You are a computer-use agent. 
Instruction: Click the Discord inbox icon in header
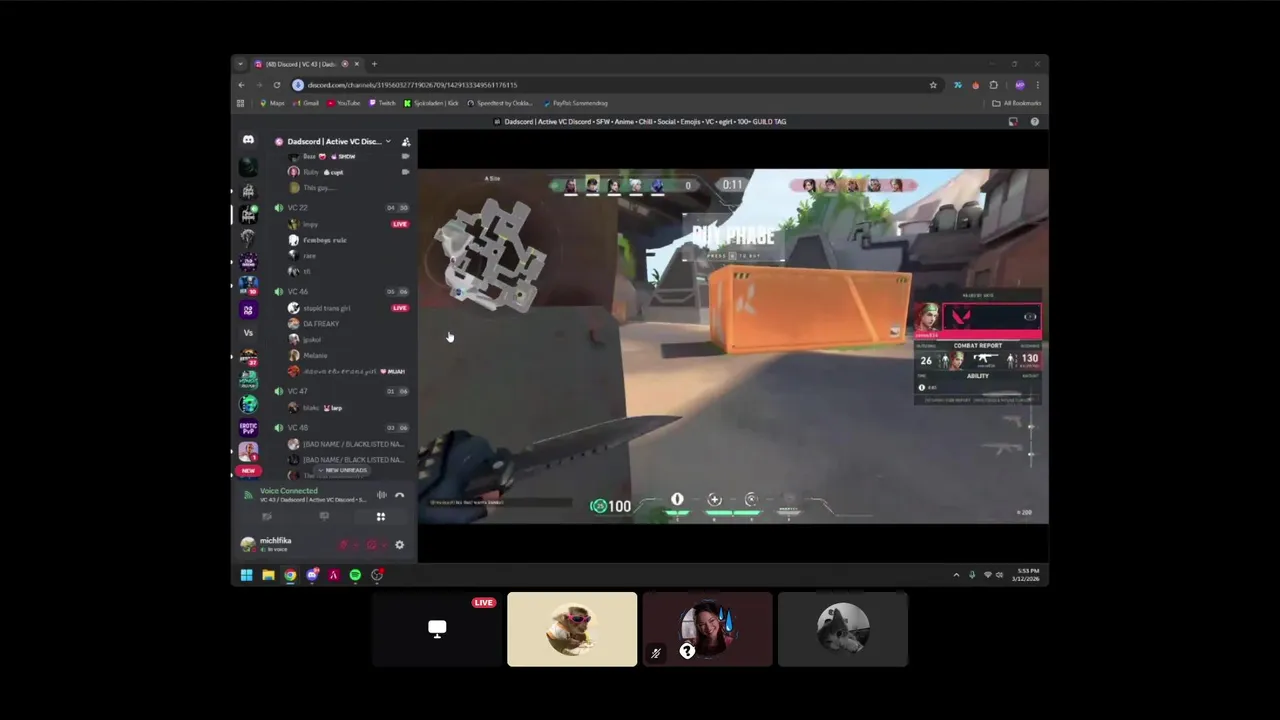(1013, 122)
